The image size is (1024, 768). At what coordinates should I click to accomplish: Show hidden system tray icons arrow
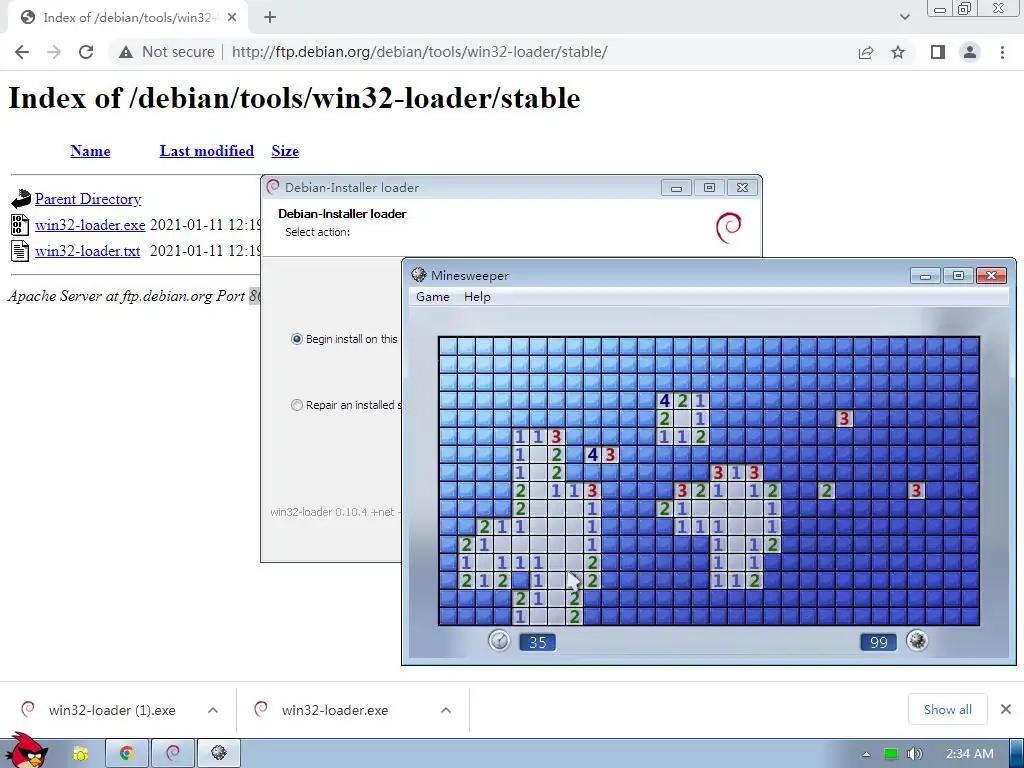pos(866,754)
